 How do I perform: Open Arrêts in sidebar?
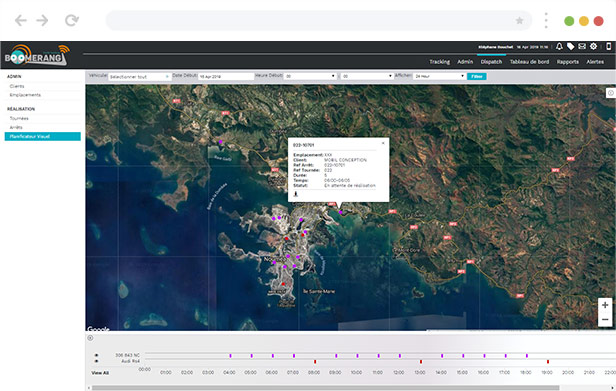pyautogui.click(x=16, y=127)
